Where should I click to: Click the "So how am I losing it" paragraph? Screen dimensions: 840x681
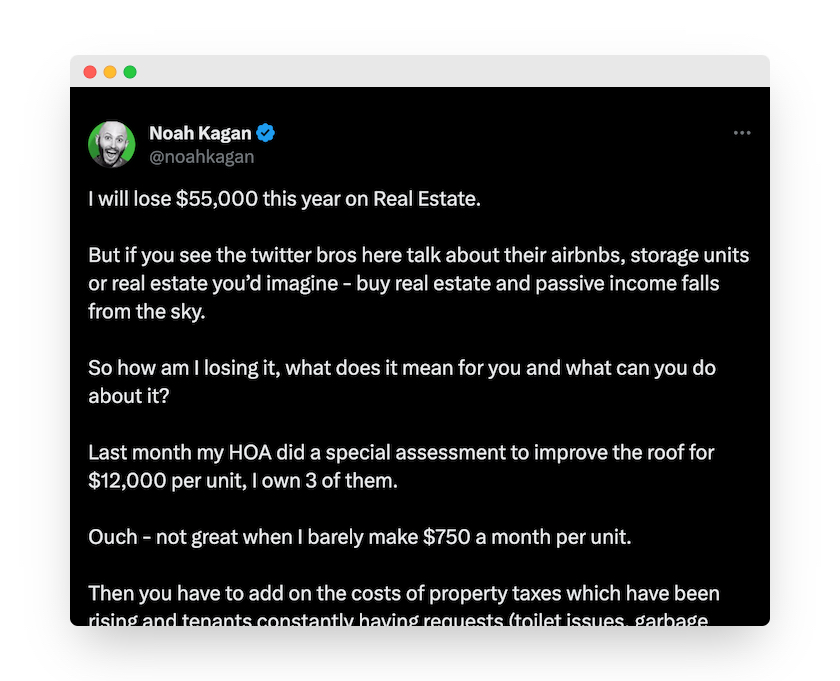click(x=400, y=382)
